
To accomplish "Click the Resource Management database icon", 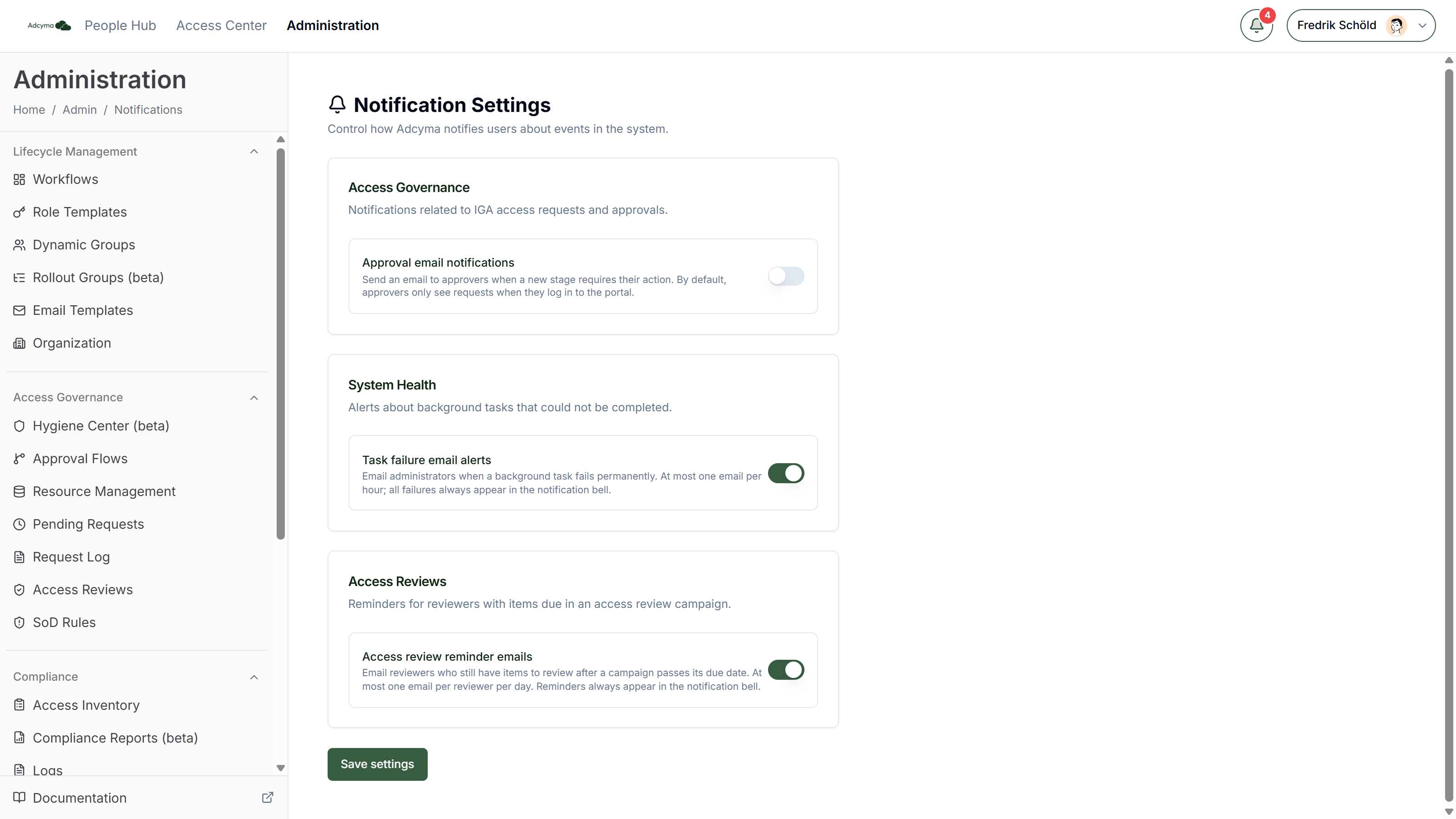I will tap(19, 491).
